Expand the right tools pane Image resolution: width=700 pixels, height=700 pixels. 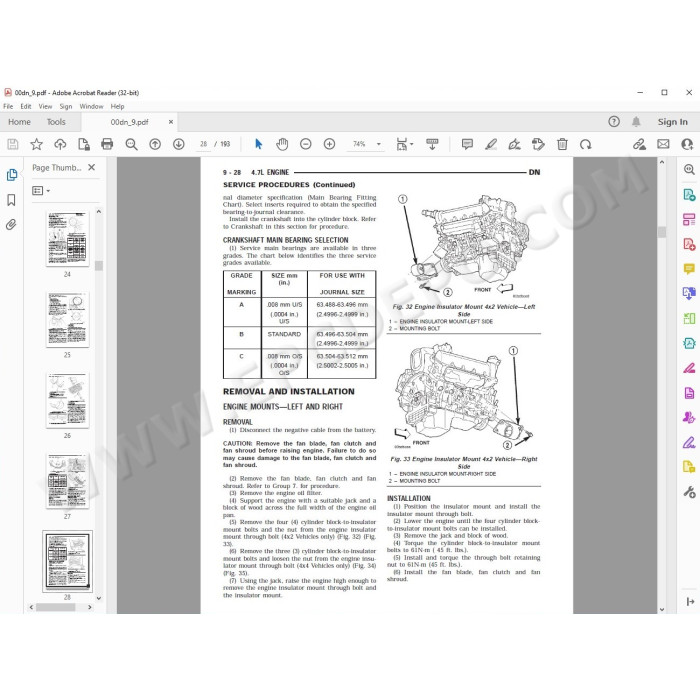[690, 602]
